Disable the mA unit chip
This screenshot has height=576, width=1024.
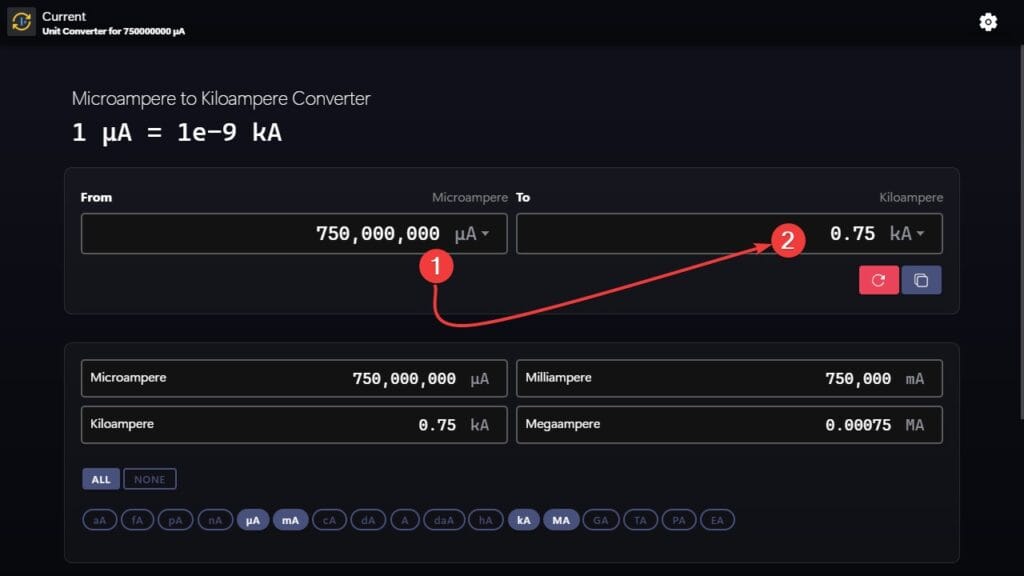(291, 520)
